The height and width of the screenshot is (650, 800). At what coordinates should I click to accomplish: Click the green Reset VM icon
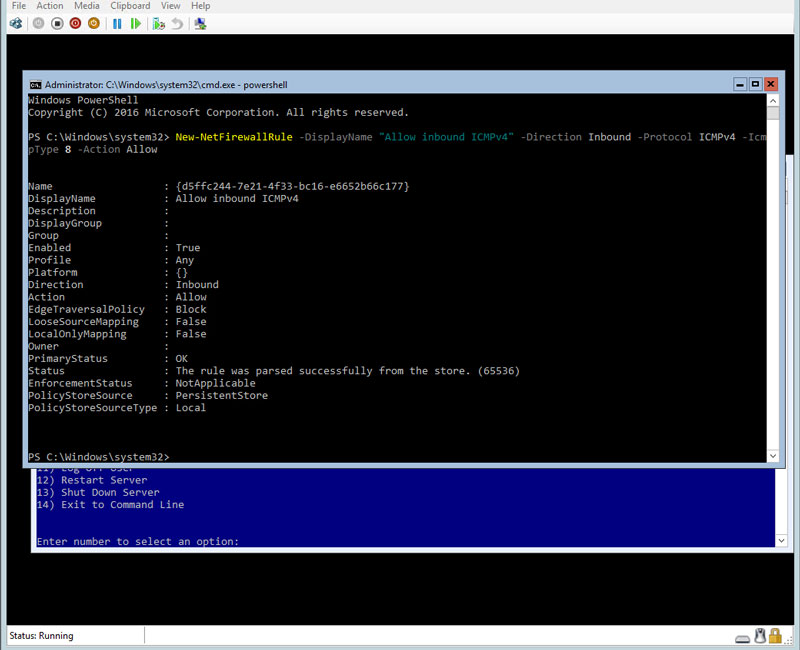[x=136, y=23]
